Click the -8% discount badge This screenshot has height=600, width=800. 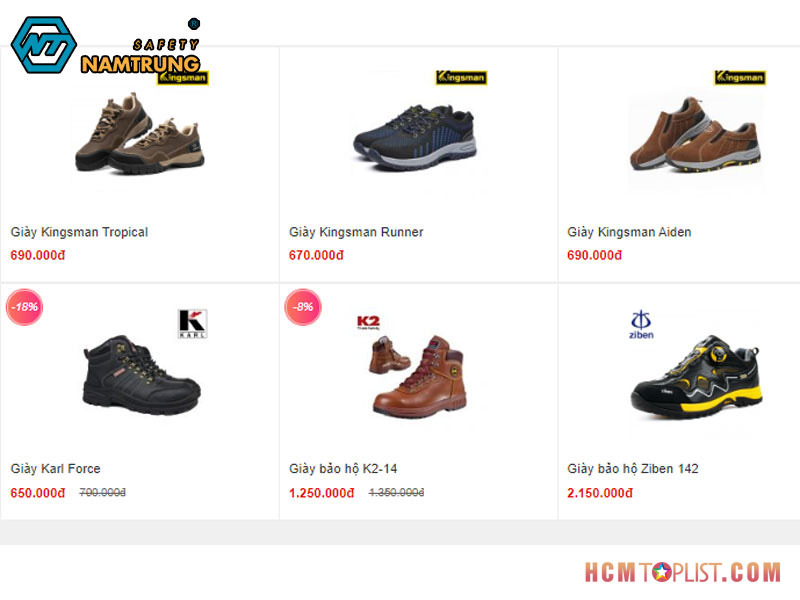tap(303, 307)
